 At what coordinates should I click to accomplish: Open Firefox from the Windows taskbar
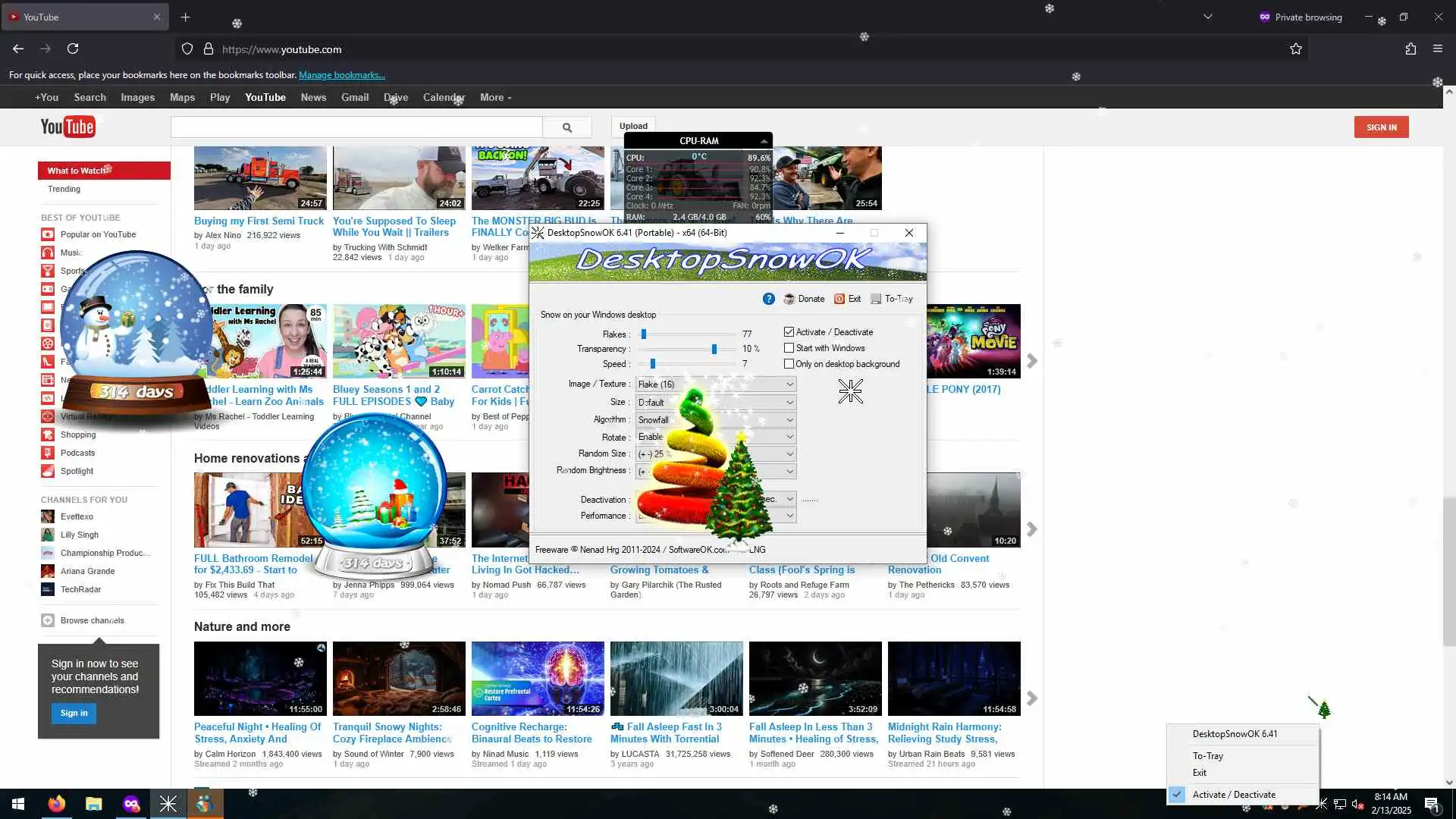tap(57, 804)
